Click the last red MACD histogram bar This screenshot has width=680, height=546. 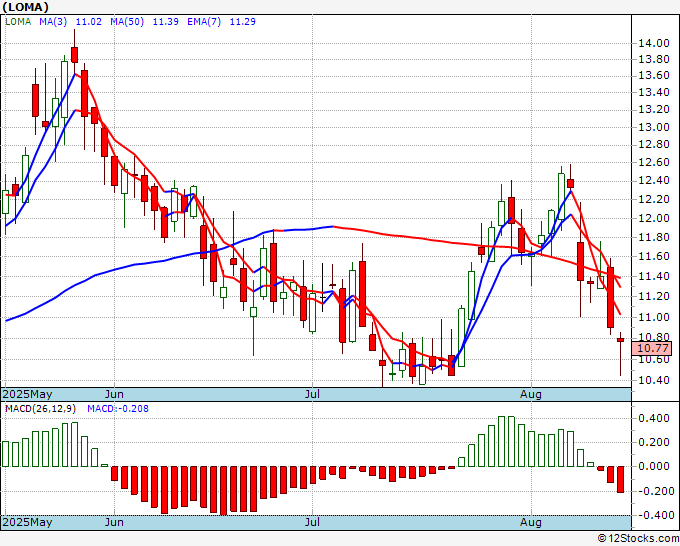621,480
